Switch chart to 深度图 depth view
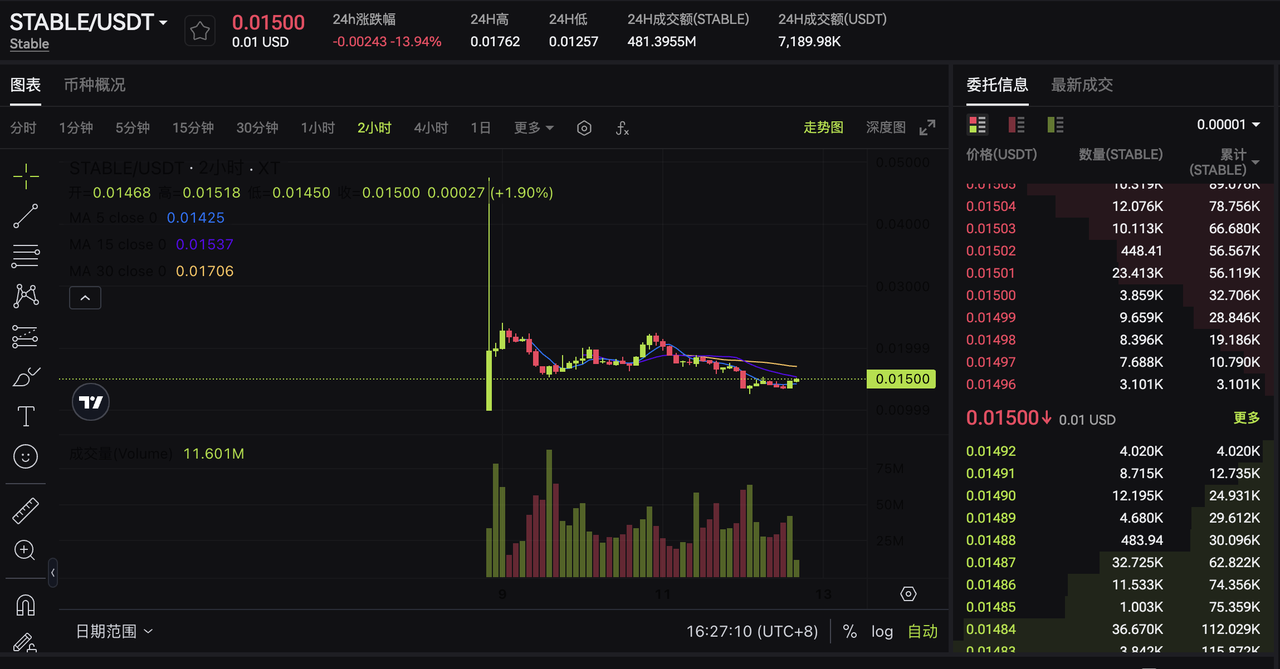Viewport: 1280px width, 669px height. [x=885, y=127]
